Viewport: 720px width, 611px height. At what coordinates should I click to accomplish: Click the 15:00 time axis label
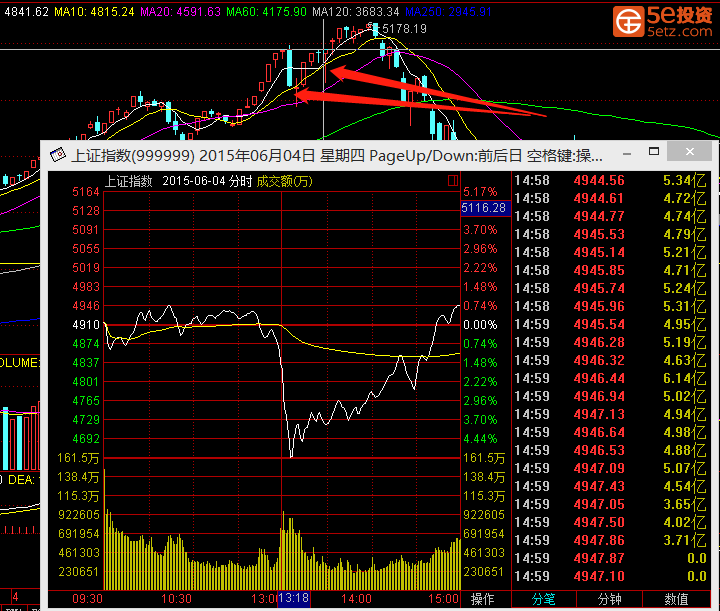click(444, 599)
